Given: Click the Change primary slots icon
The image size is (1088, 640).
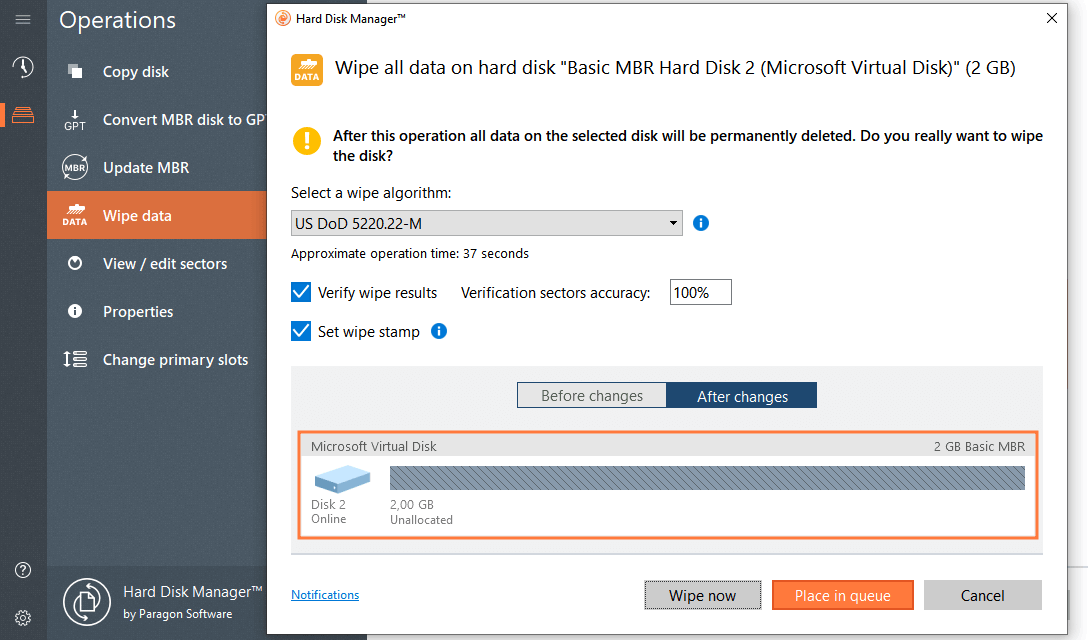Looking at the screenshot, I should [x=75, y=359].
